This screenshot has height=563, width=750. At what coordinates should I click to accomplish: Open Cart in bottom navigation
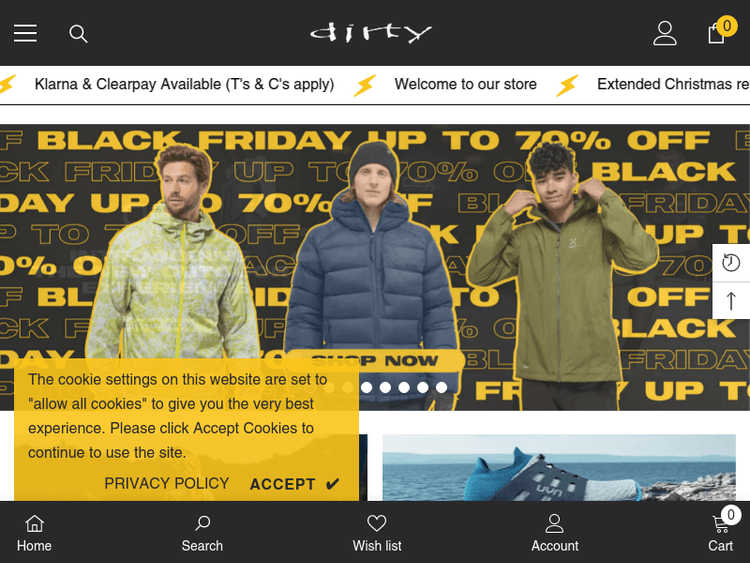(721, 533)
